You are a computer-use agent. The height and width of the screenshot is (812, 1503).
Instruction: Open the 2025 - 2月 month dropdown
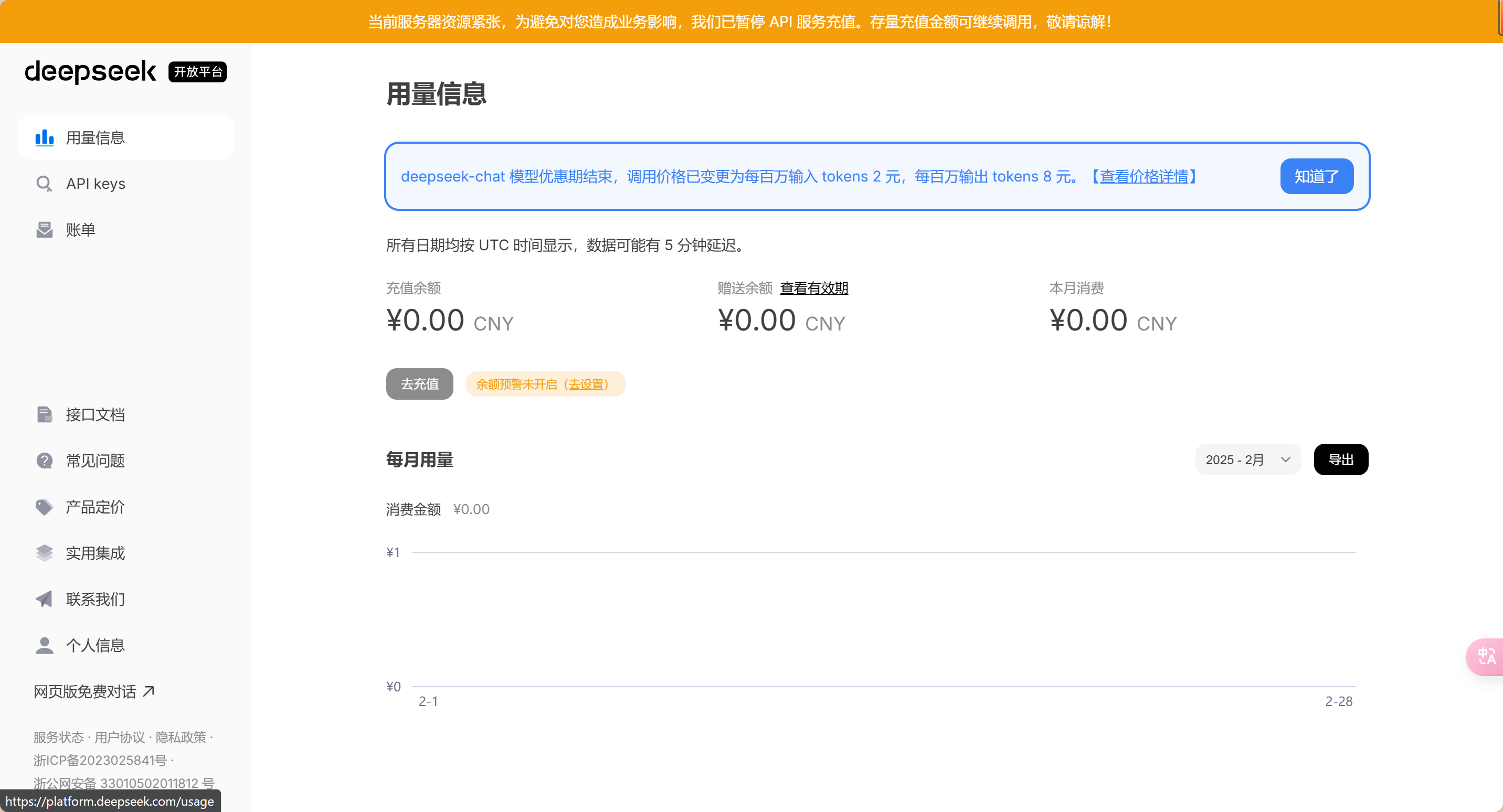[x=1247, y=460]
